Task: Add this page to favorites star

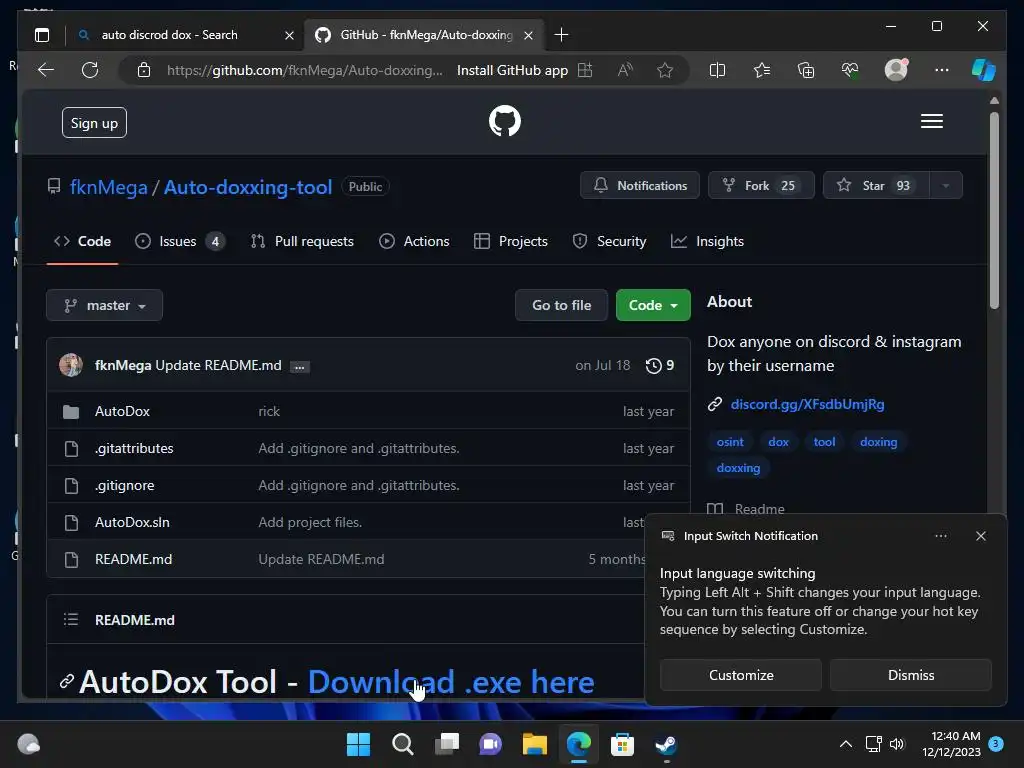Action: [665, 70]
